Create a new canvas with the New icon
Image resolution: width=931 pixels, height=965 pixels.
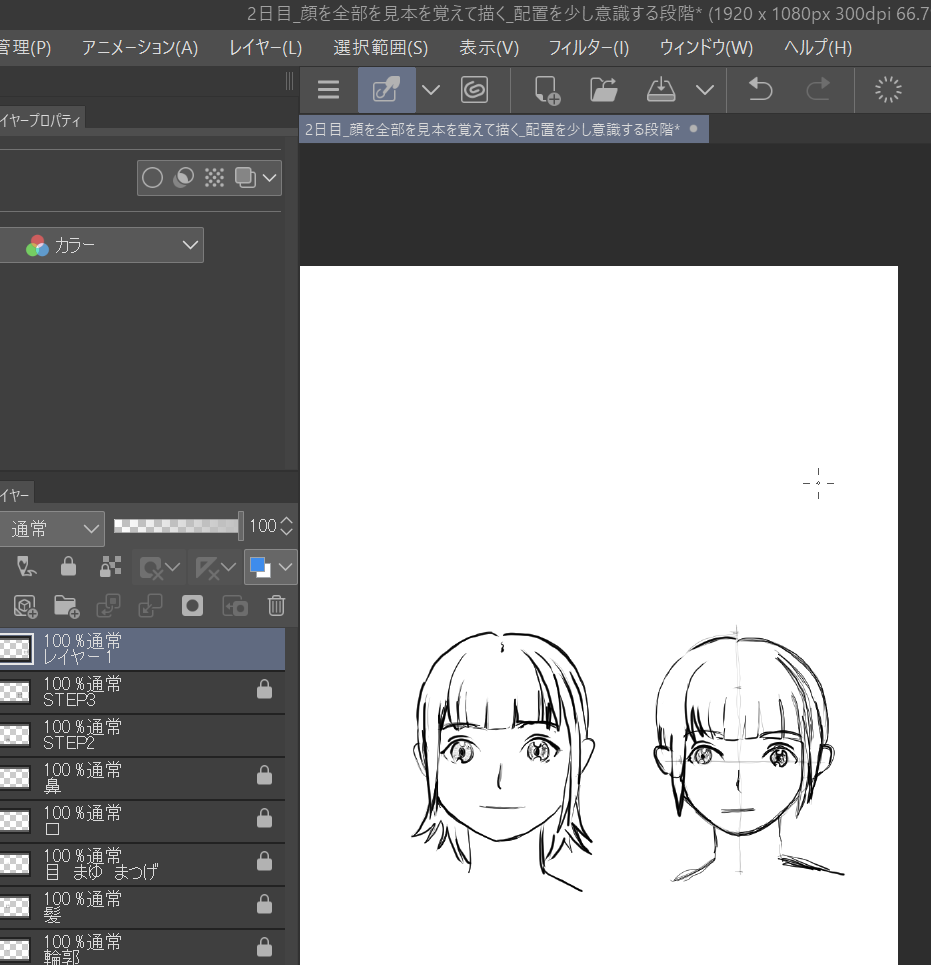tap(547, 90)
